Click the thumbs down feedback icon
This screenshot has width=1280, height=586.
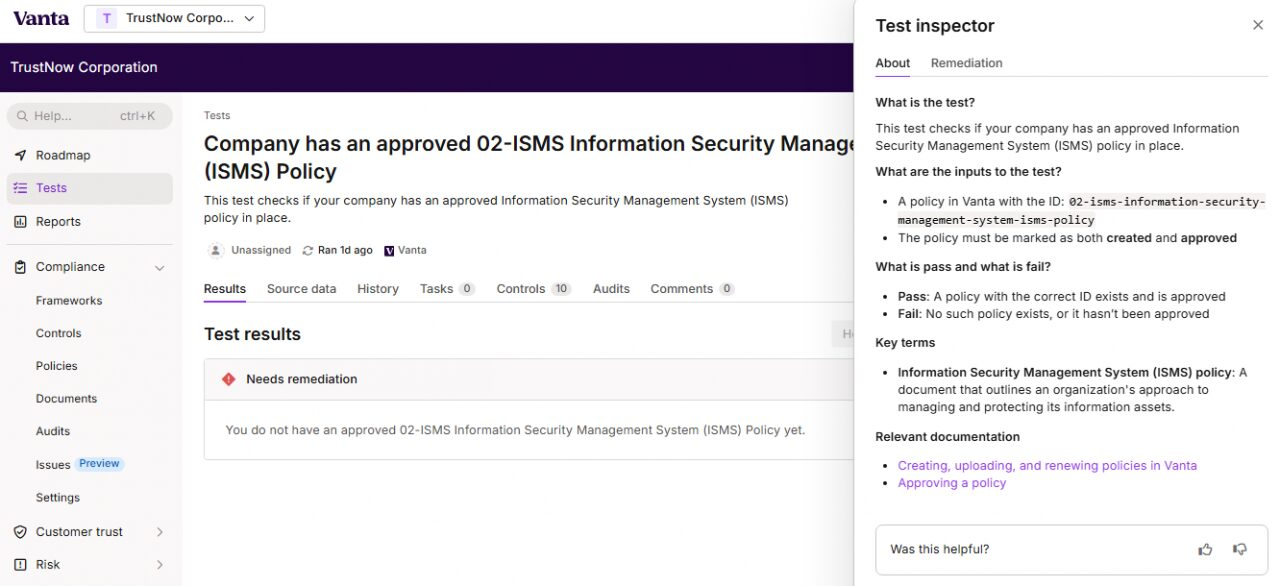[x=1240, y=549]
